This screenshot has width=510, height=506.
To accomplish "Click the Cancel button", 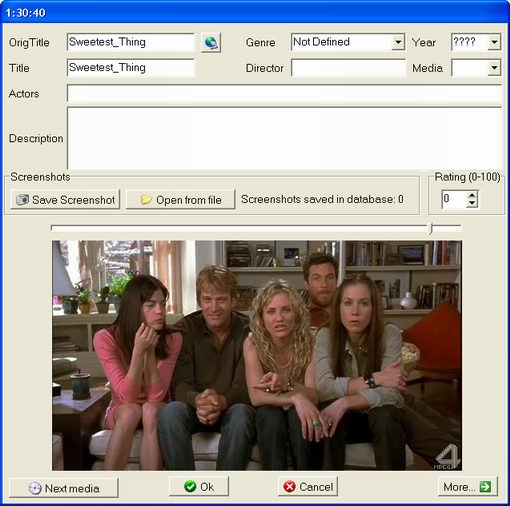I will coord(308,487).
